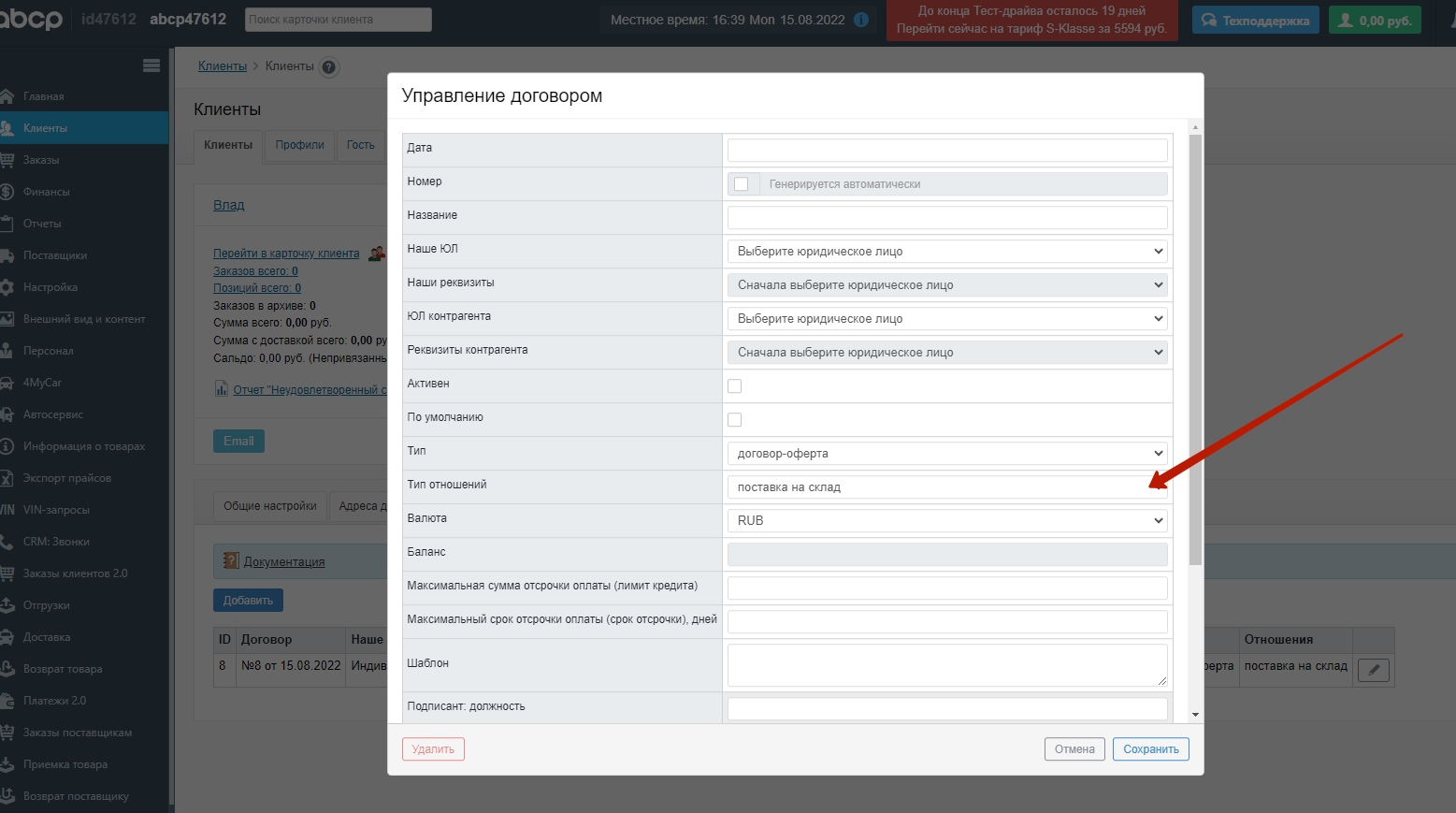Switch to the Профили tab

pos(299,145)
